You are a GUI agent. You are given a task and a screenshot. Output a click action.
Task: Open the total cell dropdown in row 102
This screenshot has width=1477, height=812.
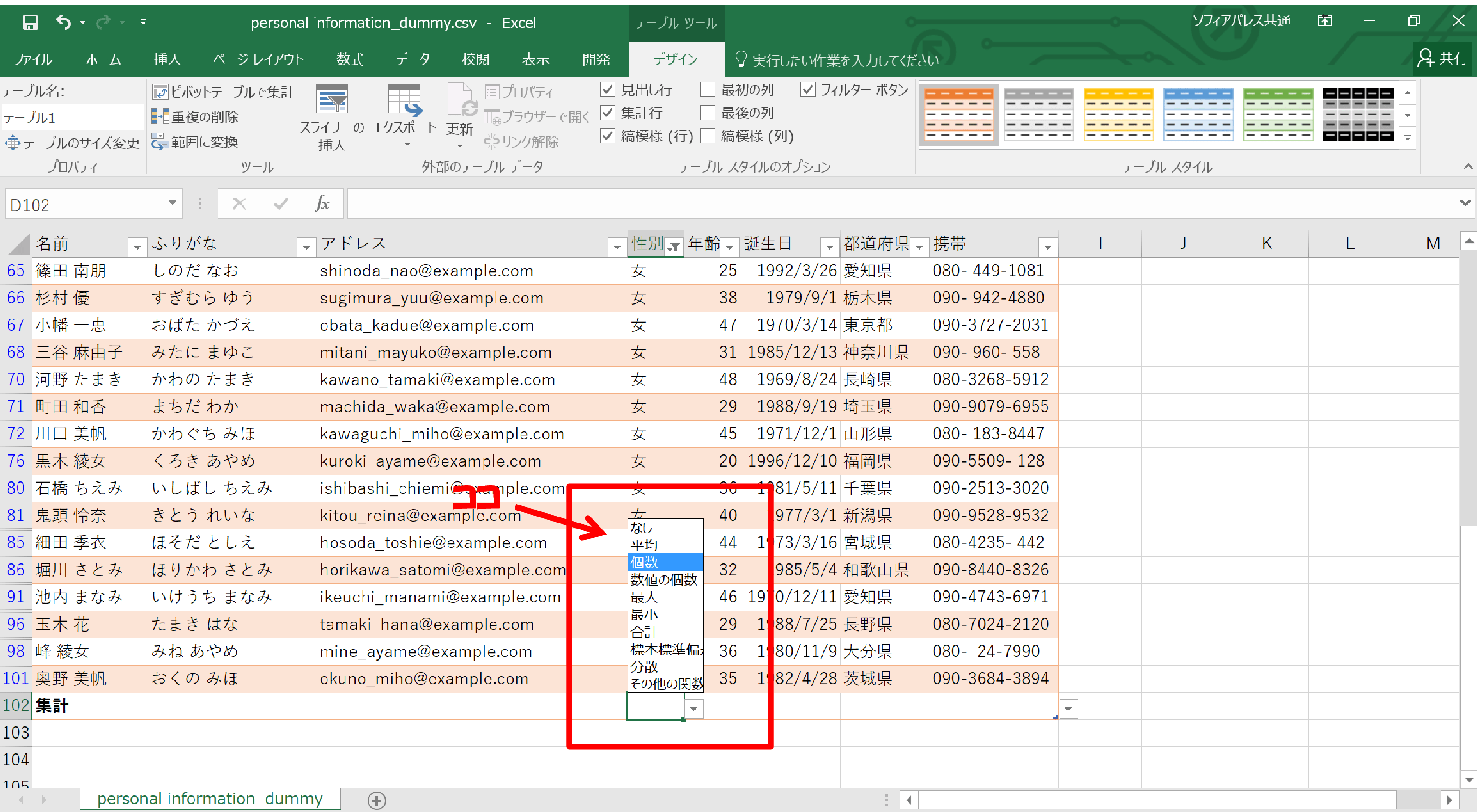[694, 709]
